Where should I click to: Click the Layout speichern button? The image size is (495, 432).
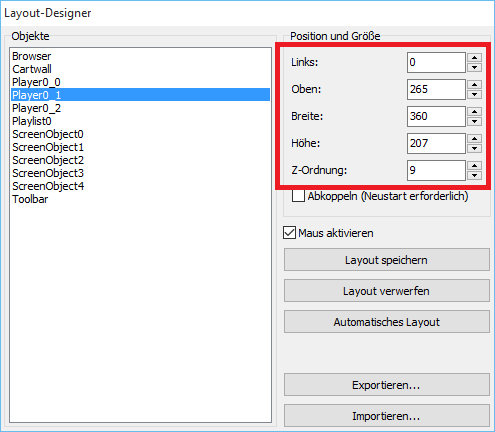(x=387, y=260)
